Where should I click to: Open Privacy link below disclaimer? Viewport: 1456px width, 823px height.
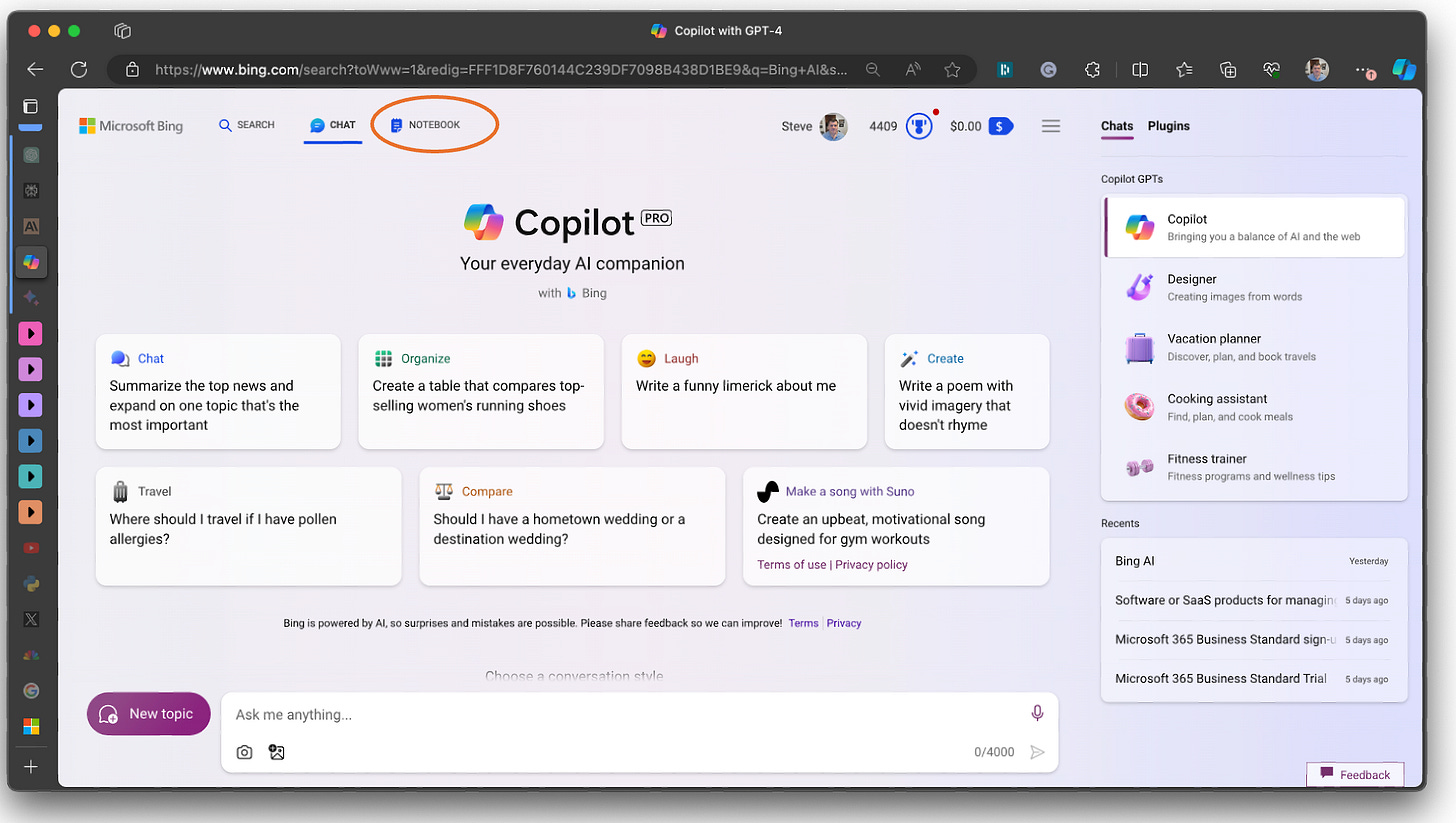(844, 623)
